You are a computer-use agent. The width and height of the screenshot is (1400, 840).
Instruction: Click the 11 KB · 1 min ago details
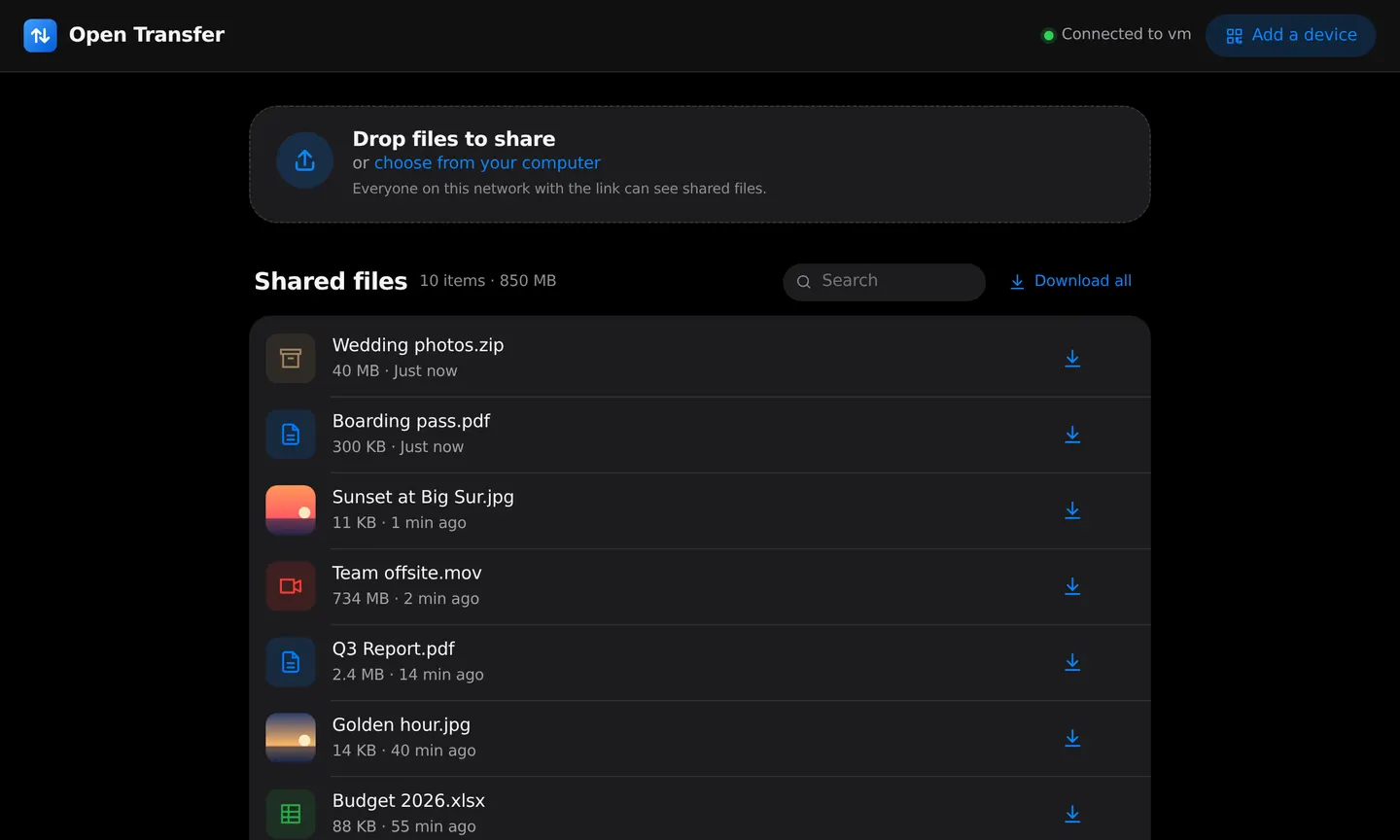400,523
